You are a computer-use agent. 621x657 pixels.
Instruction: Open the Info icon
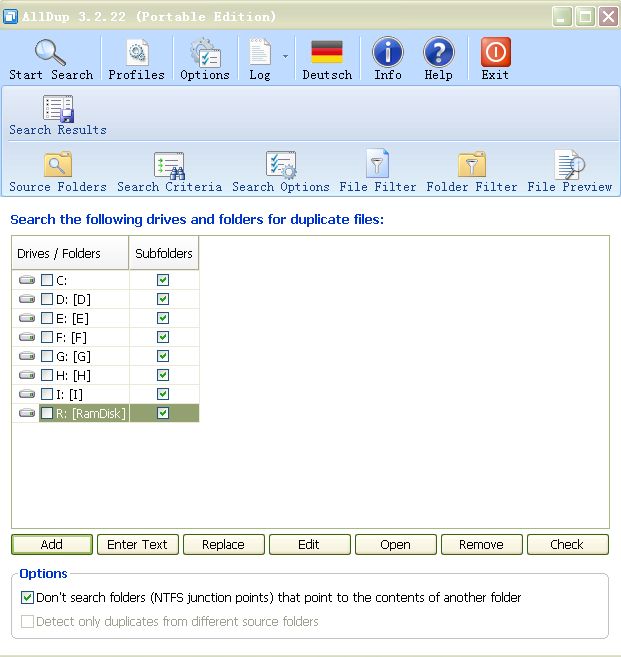388,53
